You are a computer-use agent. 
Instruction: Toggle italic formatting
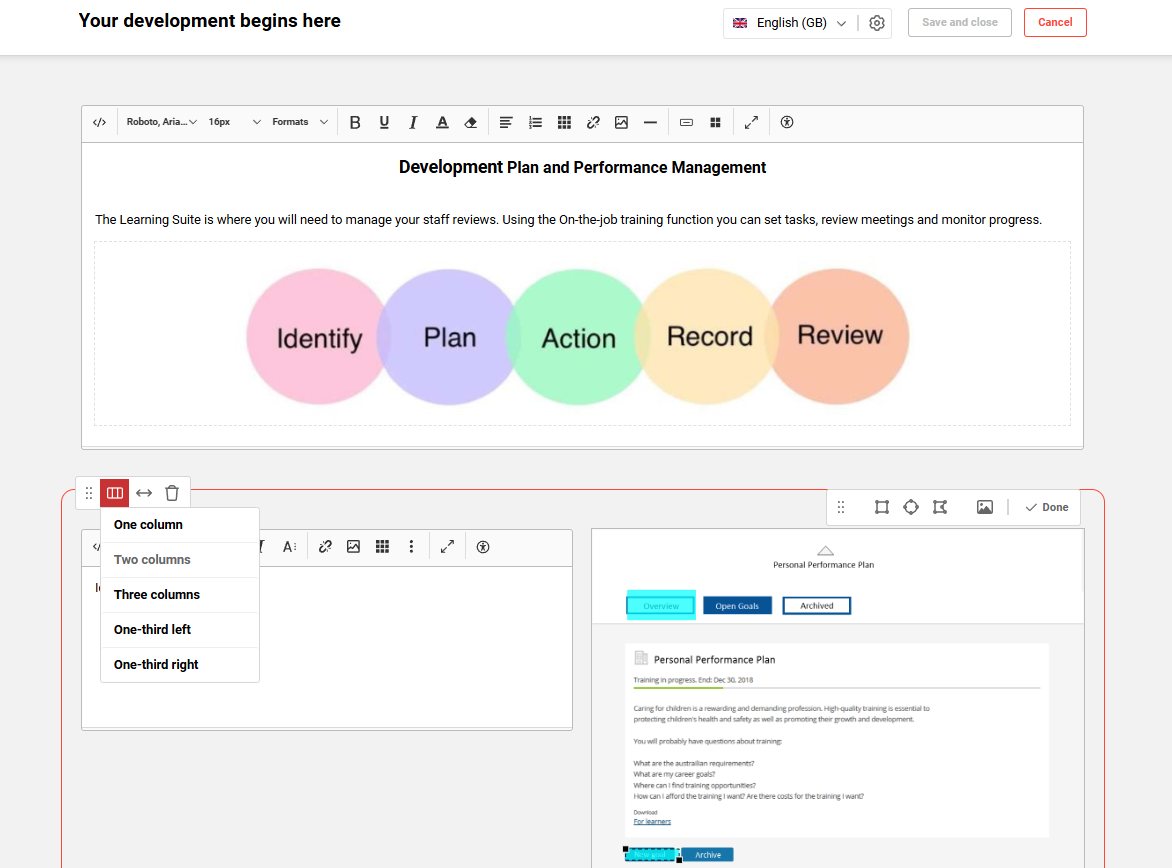pos(413,122)
